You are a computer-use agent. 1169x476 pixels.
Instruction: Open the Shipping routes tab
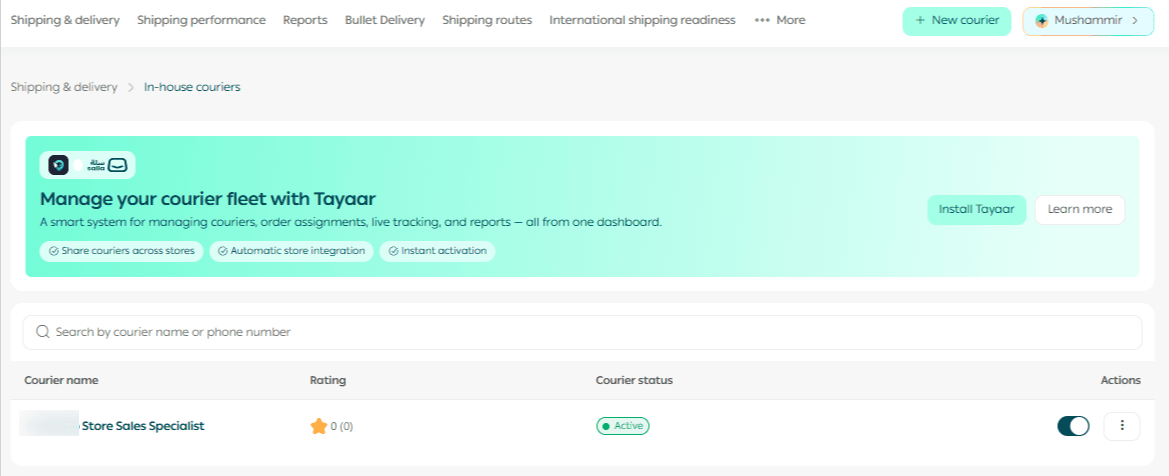(x=487, y=20)
